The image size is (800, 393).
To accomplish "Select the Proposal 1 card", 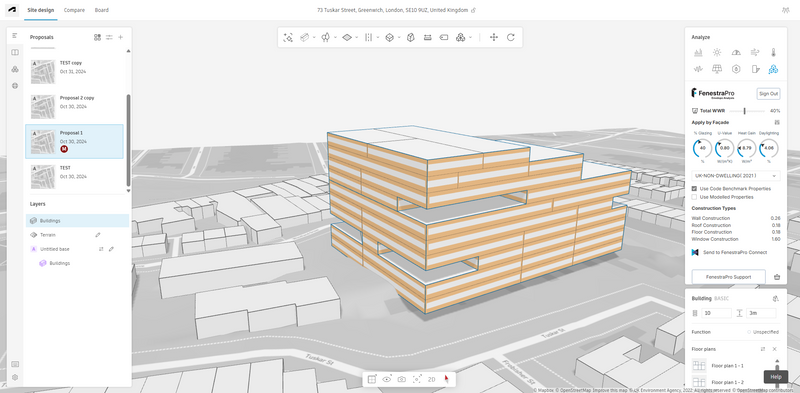I will pyautogui.click(x=74, y=141).
